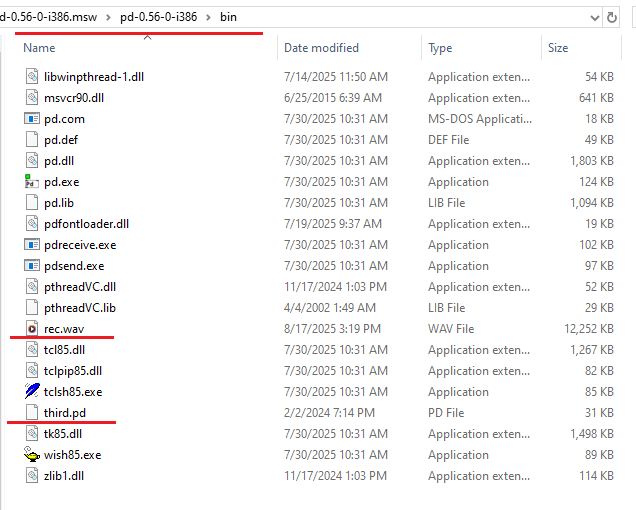Select the file name tcl85.dll
Image resolution: width=636 pixels, height=510 pixels.
[64, 350]
